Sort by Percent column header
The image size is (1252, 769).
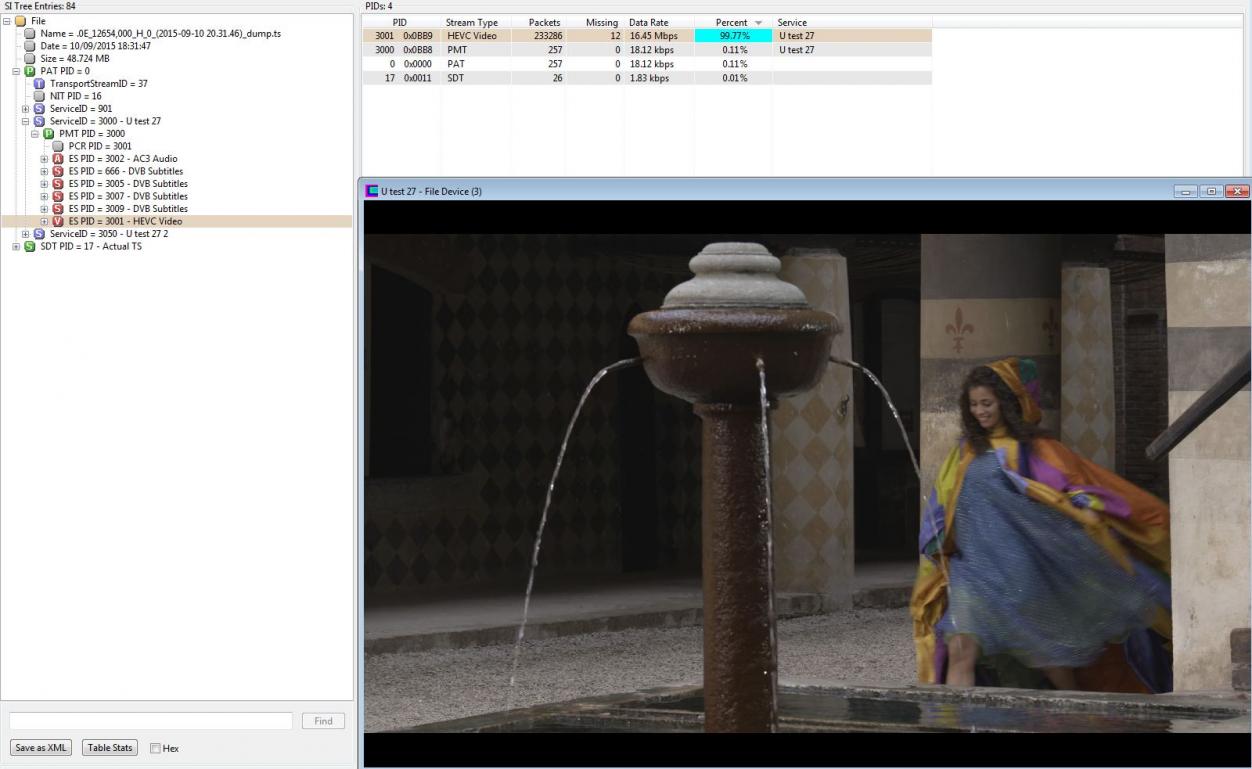732,22
